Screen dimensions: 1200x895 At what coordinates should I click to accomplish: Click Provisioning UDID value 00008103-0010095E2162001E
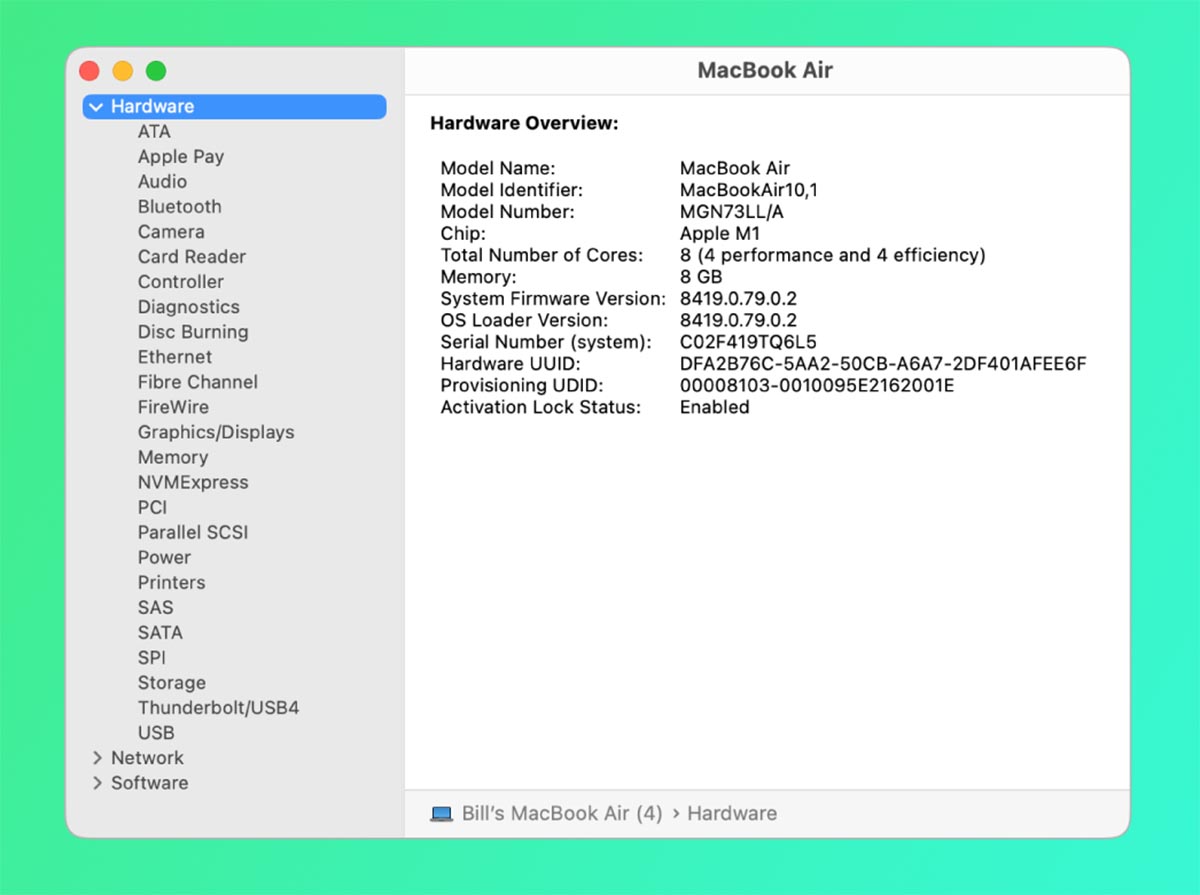[x=817, y=386]
